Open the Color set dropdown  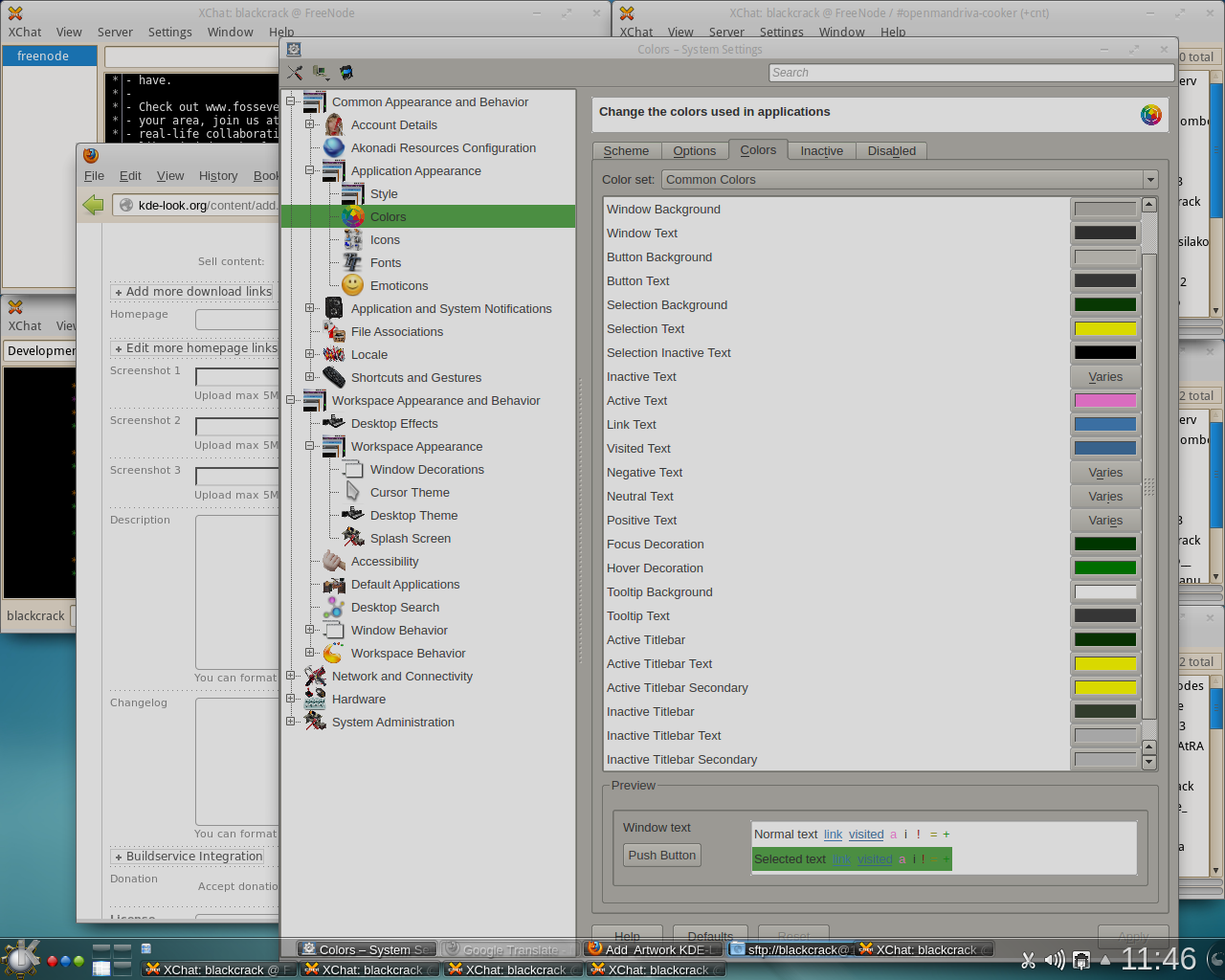[910, 179]
